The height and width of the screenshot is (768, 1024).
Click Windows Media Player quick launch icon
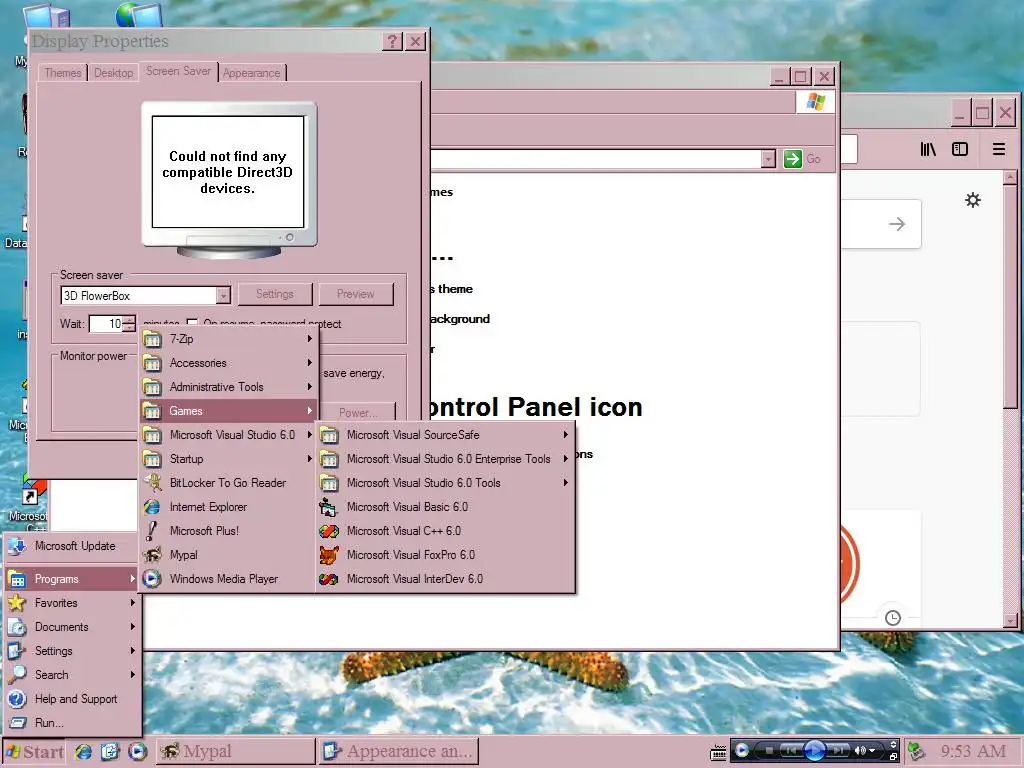point(137,752)
